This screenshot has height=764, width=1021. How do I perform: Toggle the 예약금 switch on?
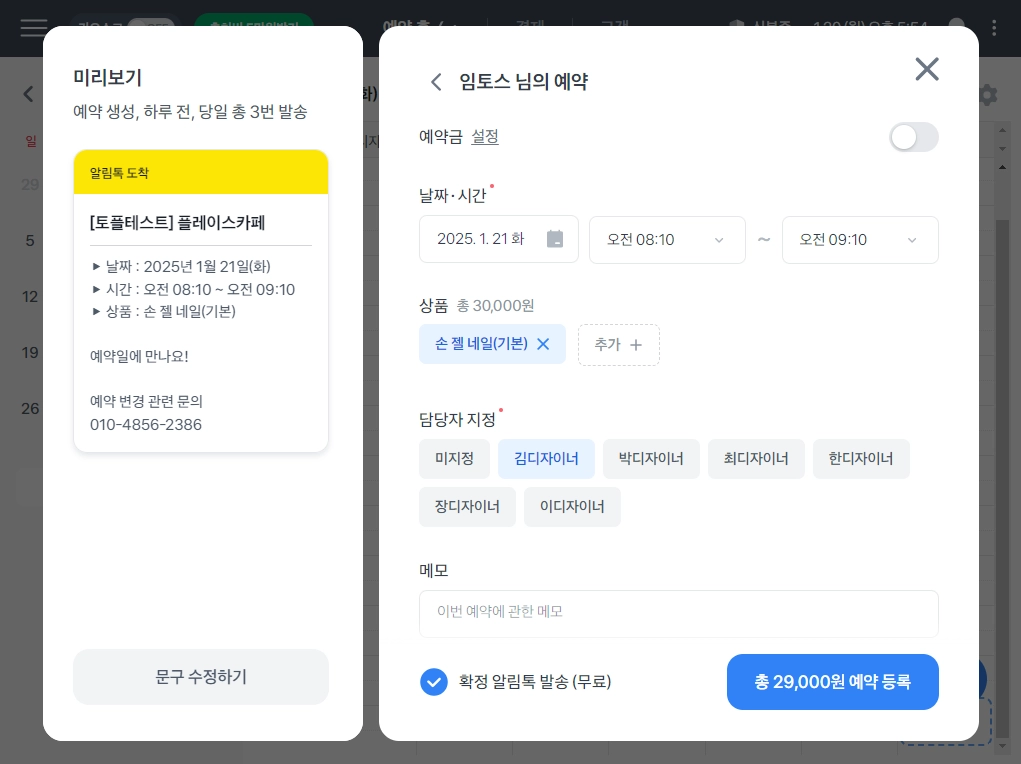click(914, 137)
